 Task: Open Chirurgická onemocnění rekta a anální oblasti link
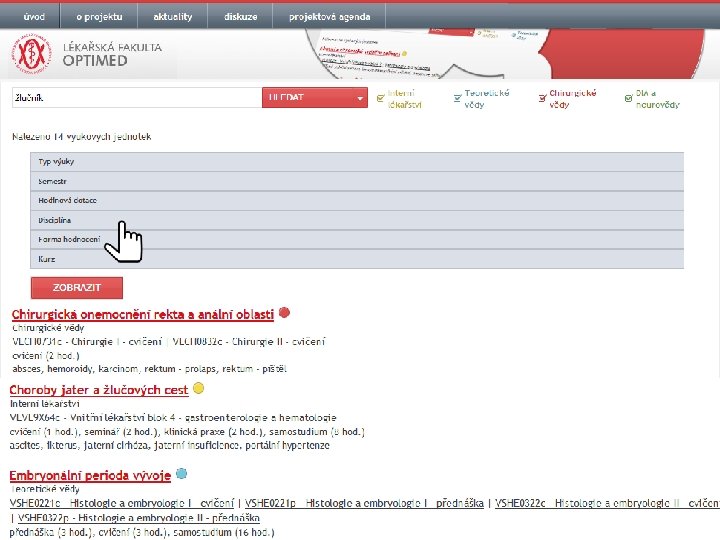click(x=143, y=315)
